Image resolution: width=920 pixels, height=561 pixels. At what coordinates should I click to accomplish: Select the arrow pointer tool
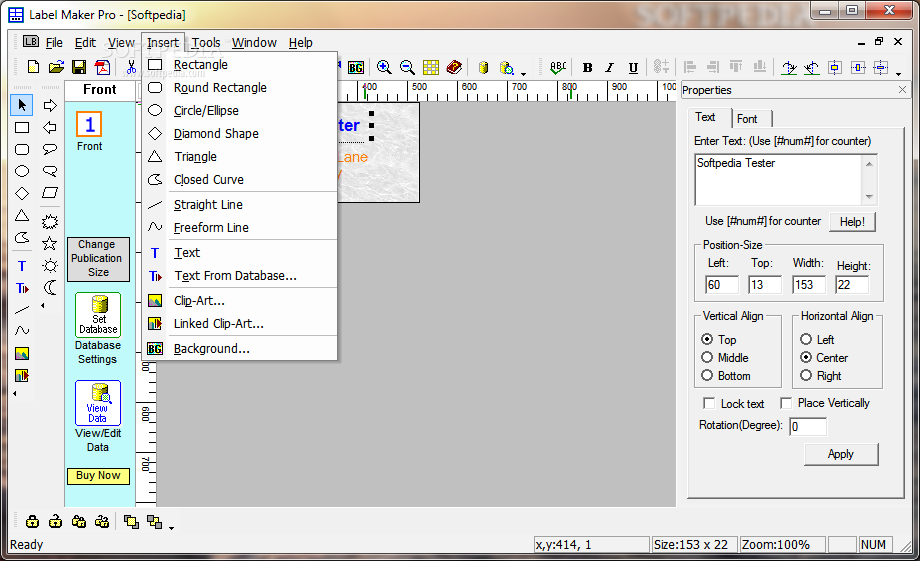click(x=22, y=105)
